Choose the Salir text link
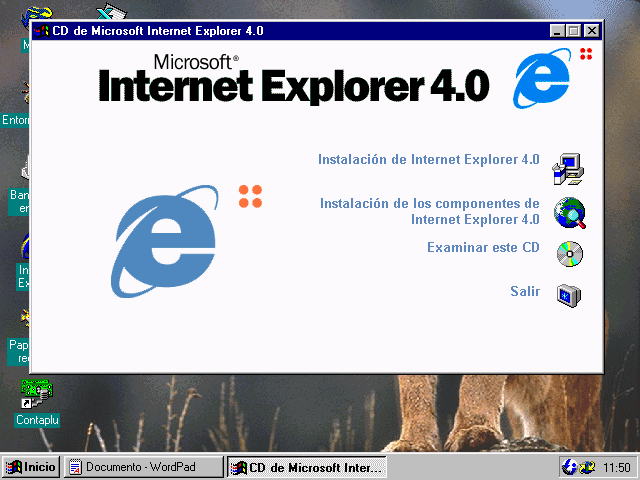The image size is (640, 480). (525, 291)
